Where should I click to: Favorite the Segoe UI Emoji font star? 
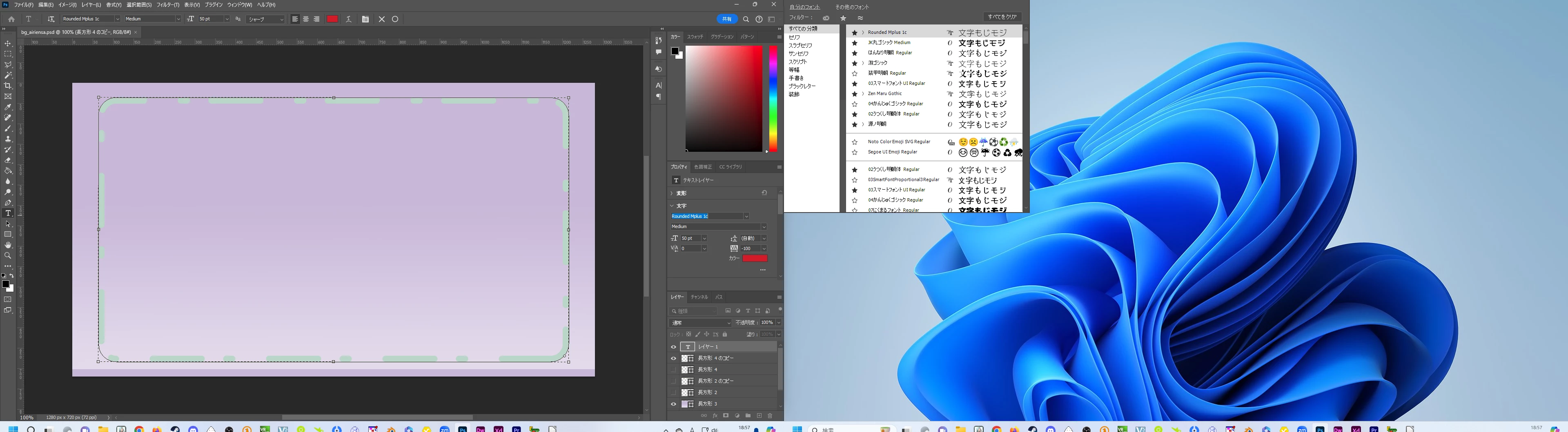point(855,153)
